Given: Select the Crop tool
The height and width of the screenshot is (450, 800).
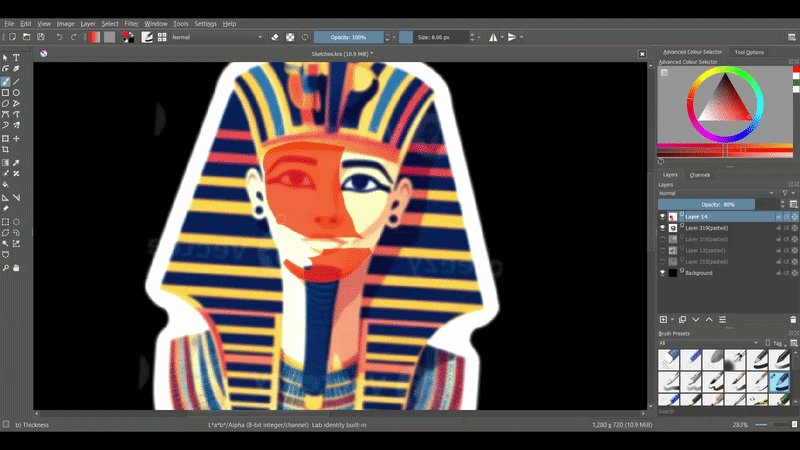Looking at the screenshot, I should point(6,149).
